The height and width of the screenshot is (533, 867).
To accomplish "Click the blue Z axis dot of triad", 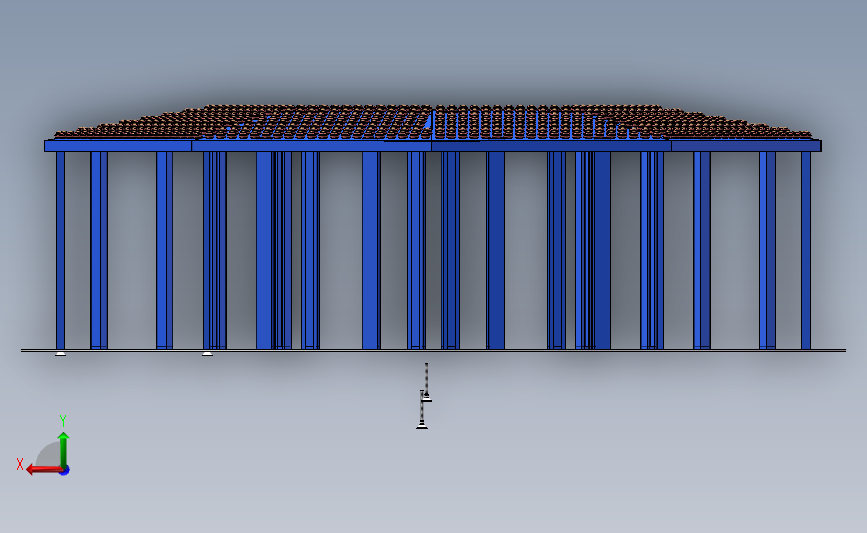I will coord(65,471).
